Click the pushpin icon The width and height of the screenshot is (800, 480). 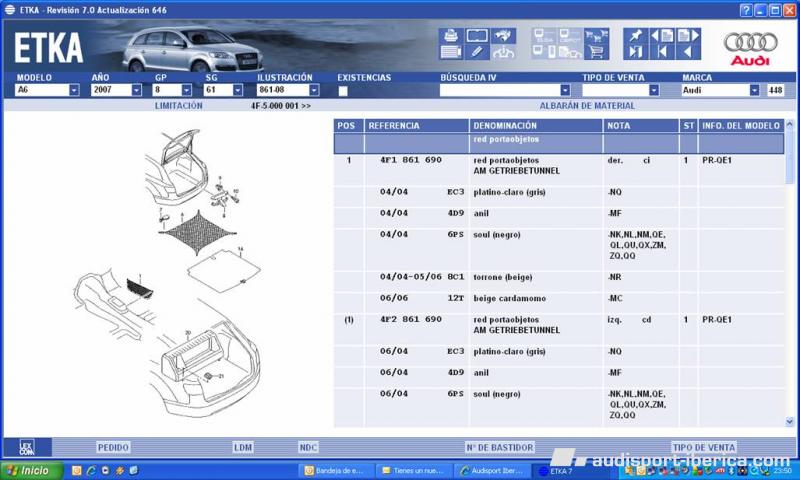(x=636, y=36)
